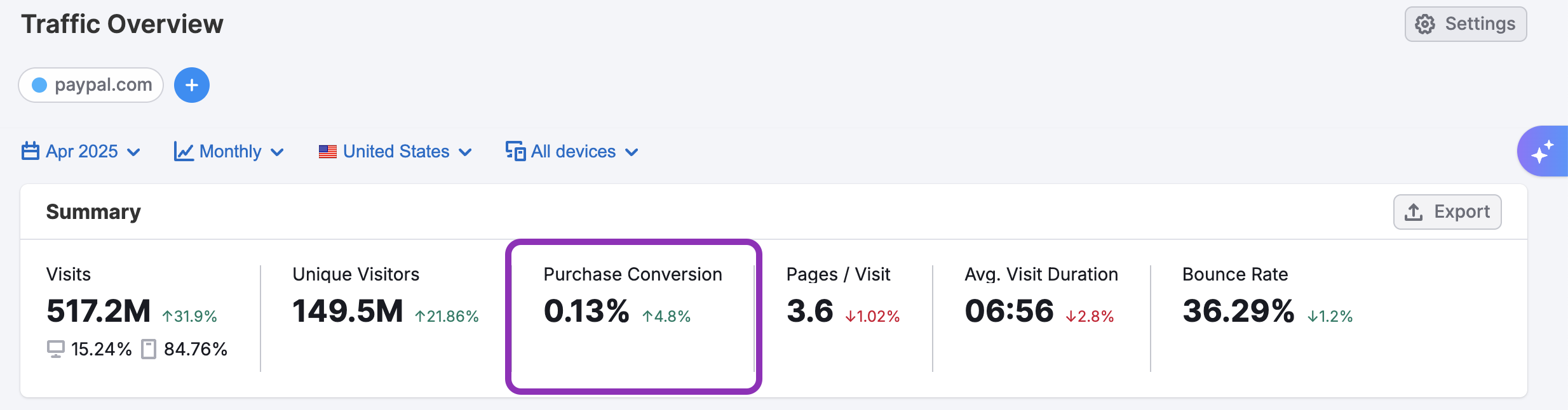Click the calendar icon beside Apr 2025

30,152
